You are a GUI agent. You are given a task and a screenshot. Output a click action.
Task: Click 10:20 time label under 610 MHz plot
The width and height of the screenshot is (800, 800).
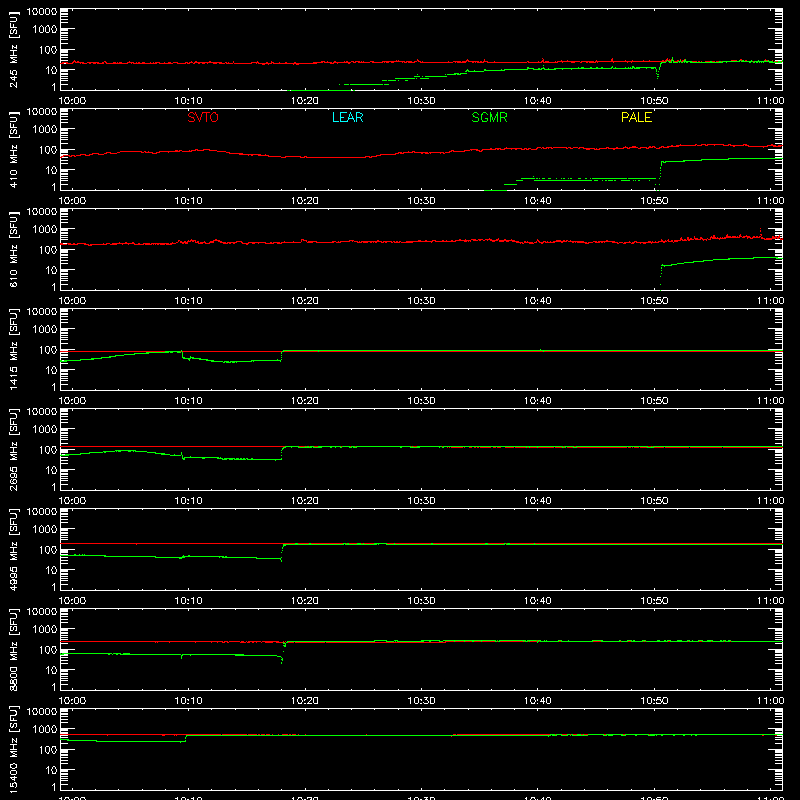pos(305,301)
